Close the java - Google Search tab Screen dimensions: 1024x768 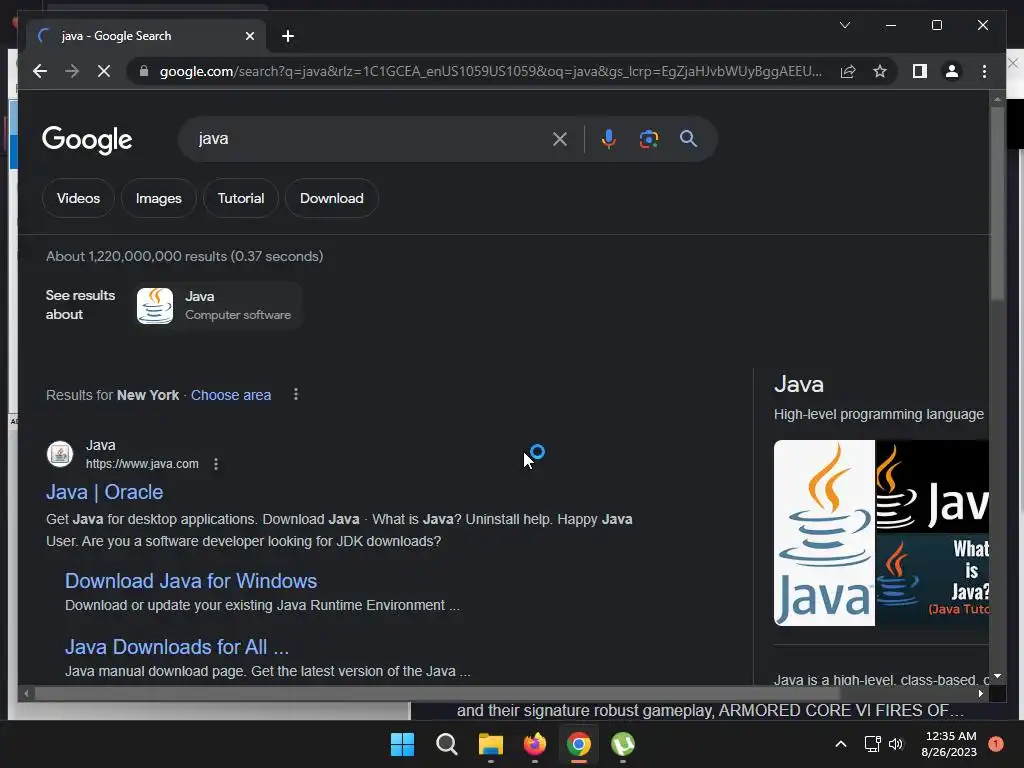[x=249, y=36]
